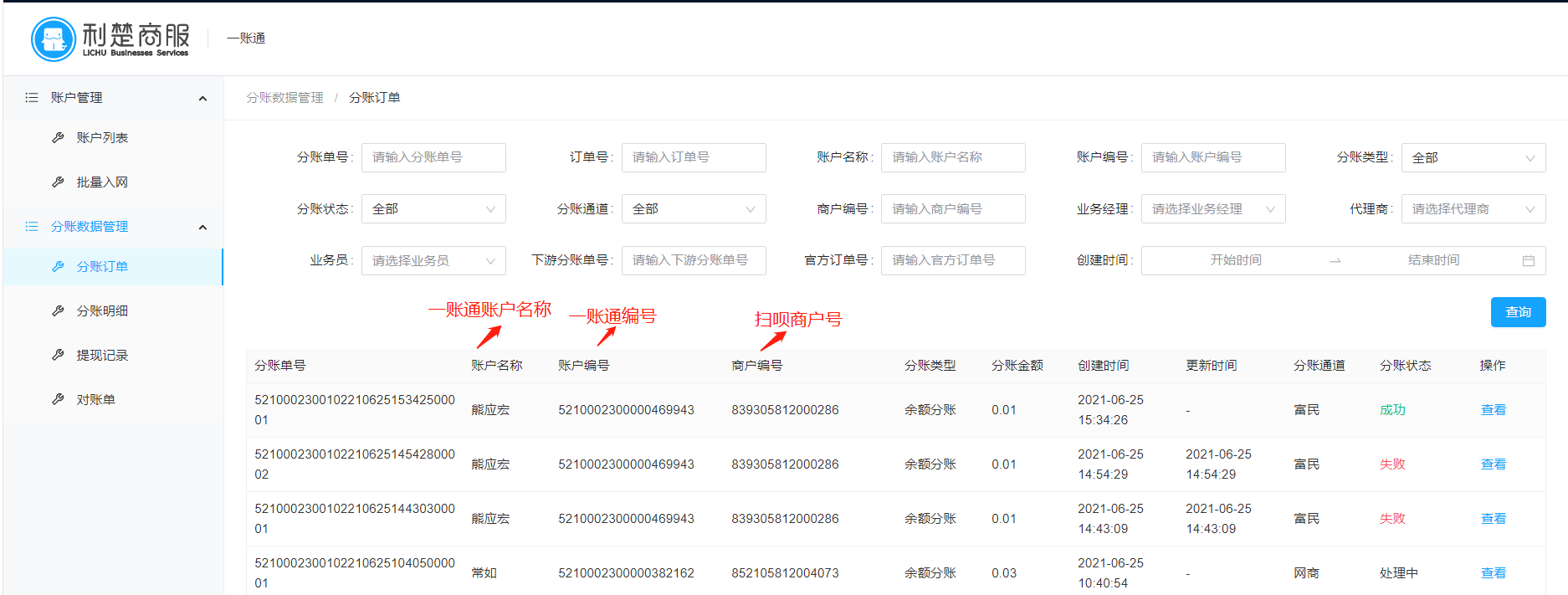Click the 网商 channel cell
The image size is (1568, 595).
click(1306, 573)
